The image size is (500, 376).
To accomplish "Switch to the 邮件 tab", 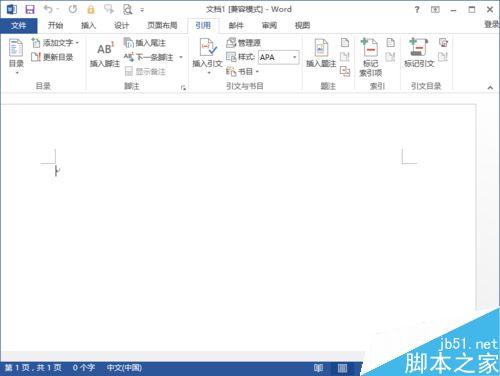I will (x=236, y=25).
